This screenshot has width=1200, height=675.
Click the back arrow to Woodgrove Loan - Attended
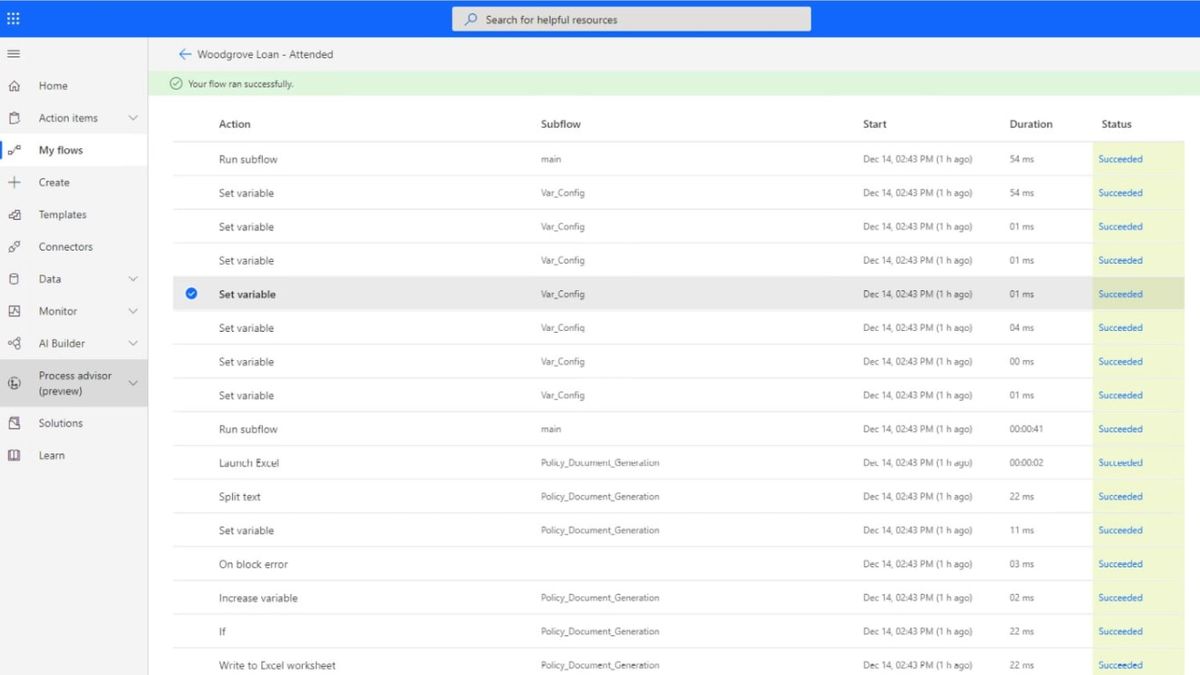pos(185,54)
